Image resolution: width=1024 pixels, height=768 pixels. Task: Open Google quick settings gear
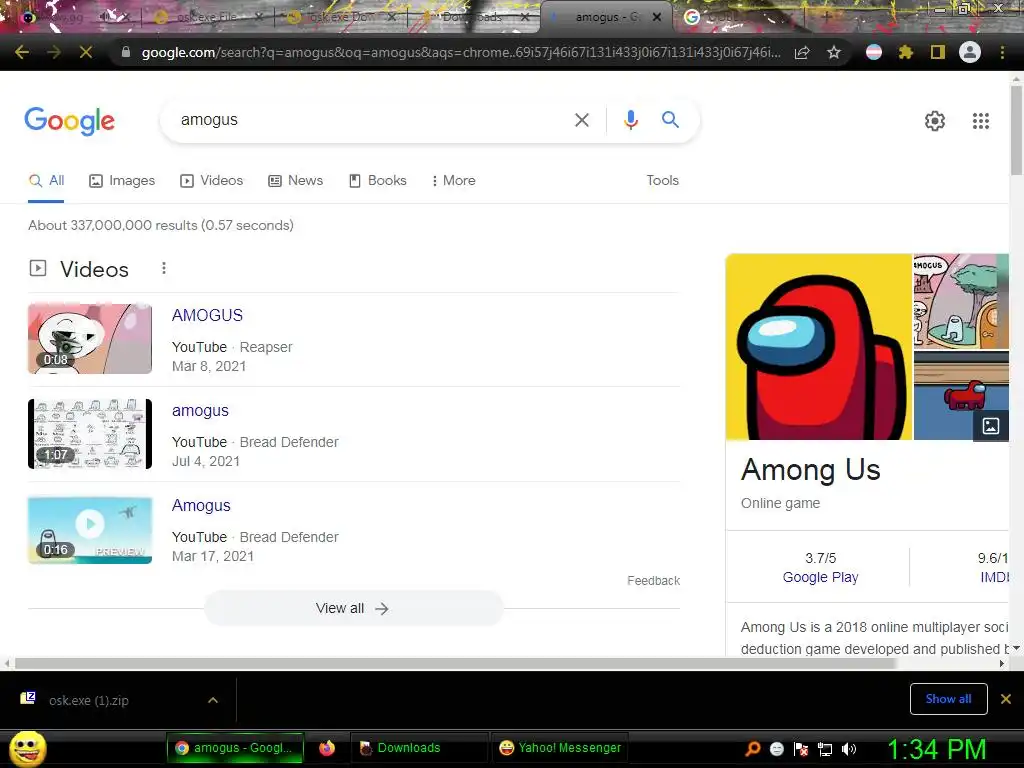pos(935,121)
